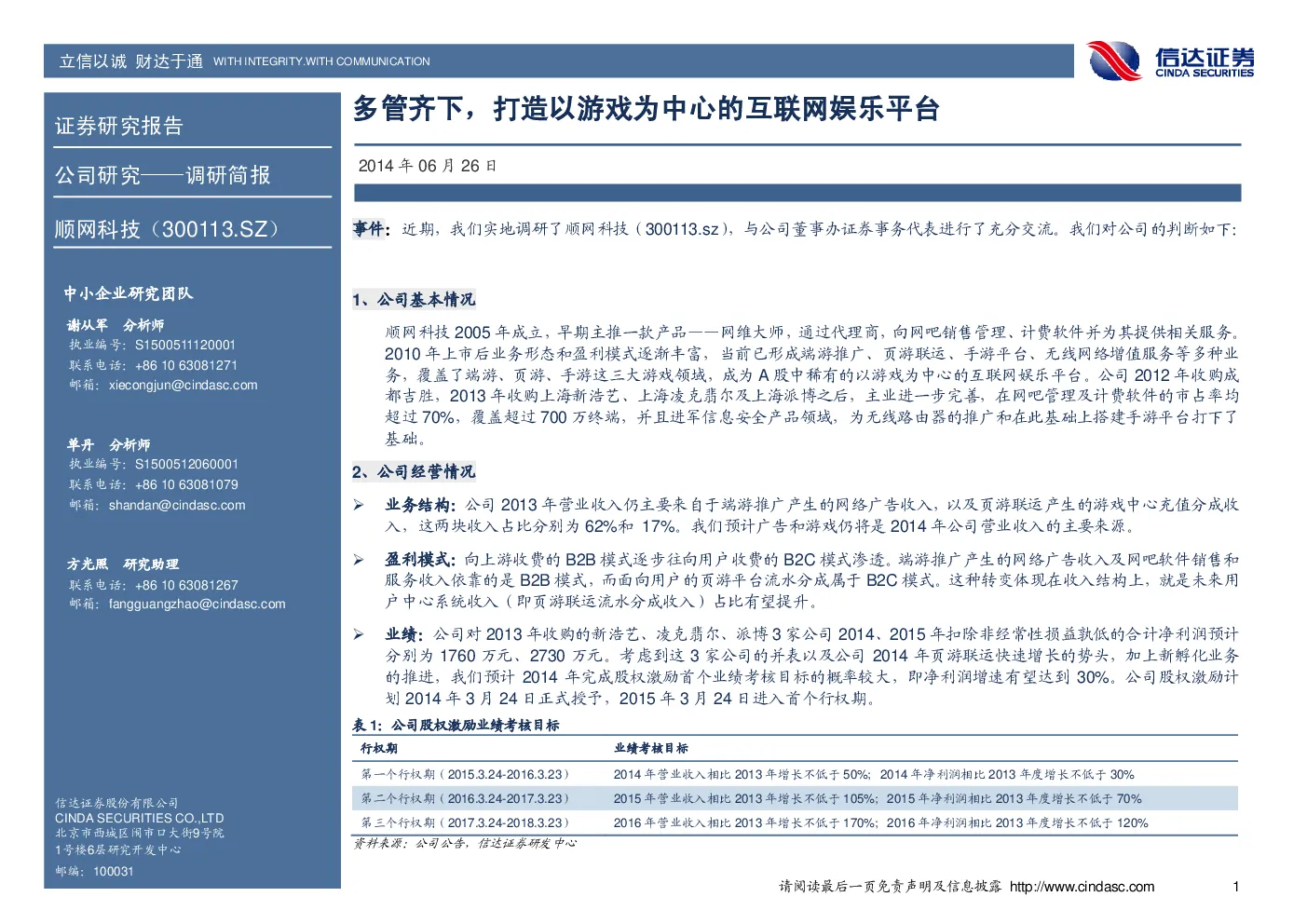Image resolution: width=1307 pixels, height=924 pixels.
Task: Click the company name 信达证券股份有限公司
Action: [x=116, y=803]
